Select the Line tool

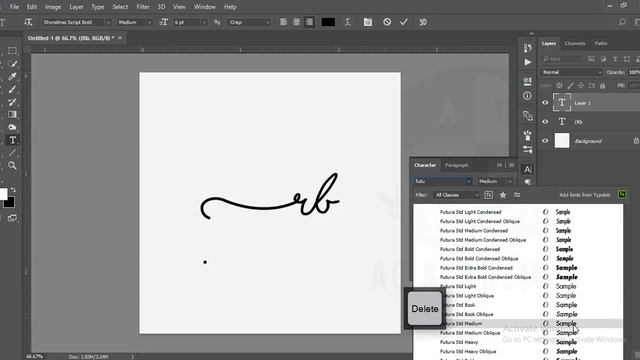(x=12, y=153)
